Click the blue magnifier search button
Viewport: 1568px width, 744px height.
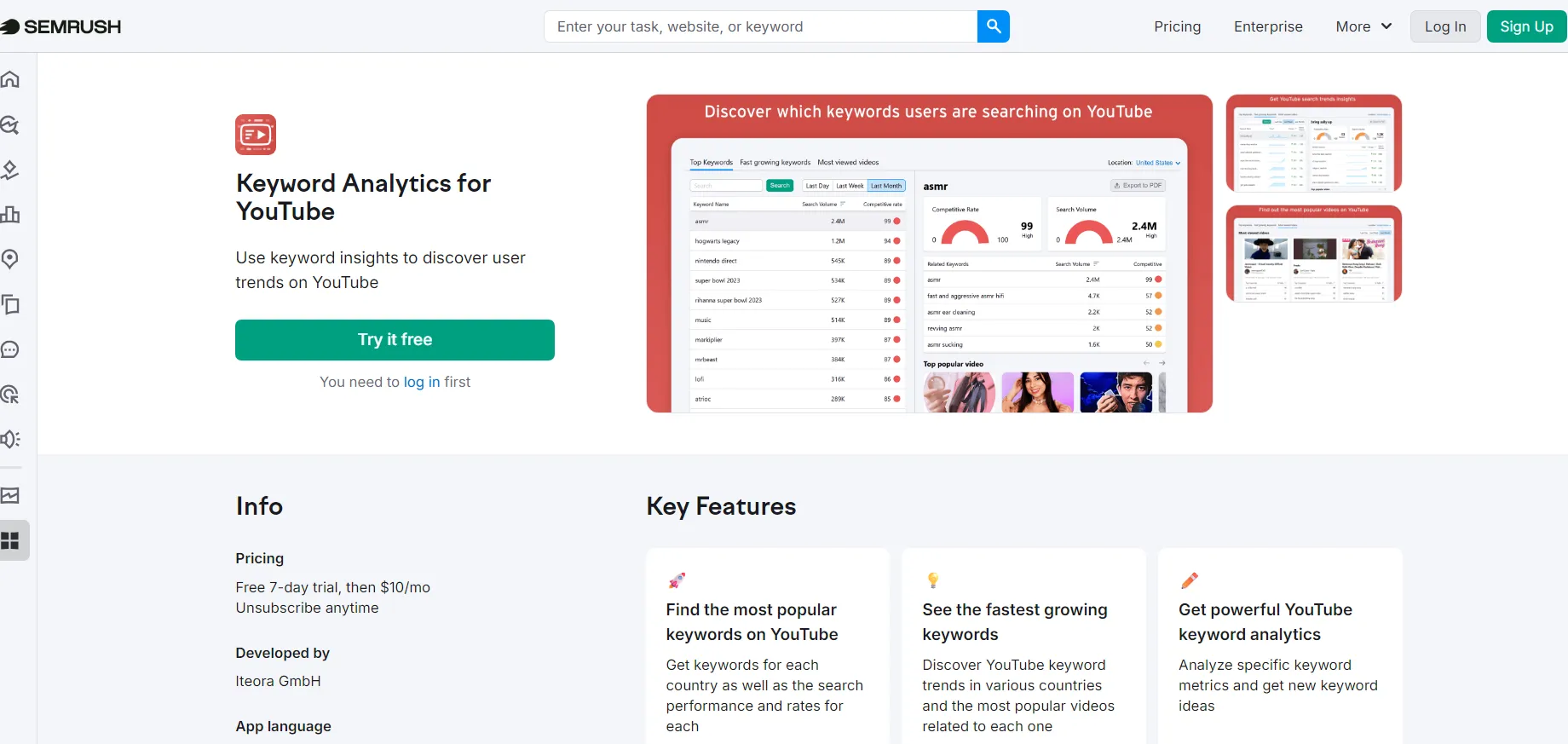point(994,26)
